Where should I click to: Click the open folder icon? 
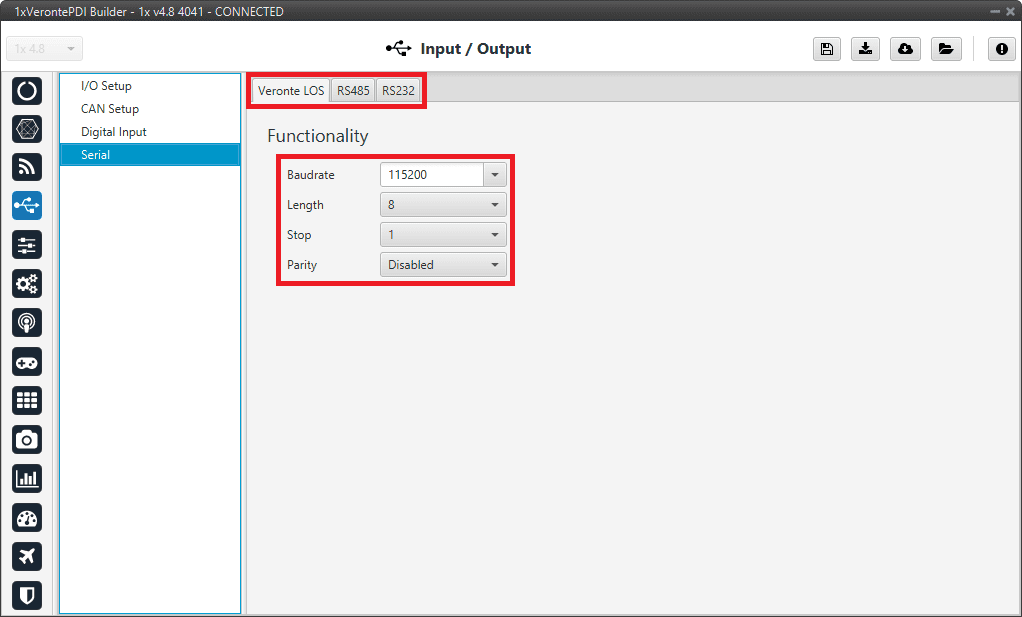pyautogui.click(x=944, y=49)
